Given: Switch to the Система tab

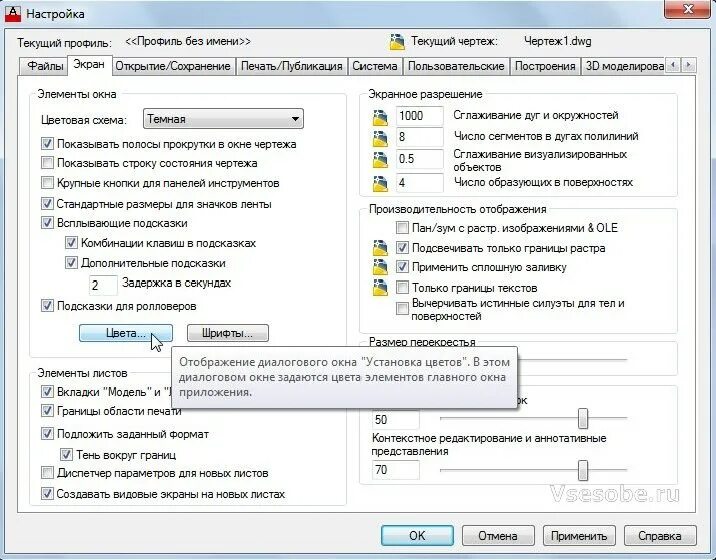Looking at the screenshot, I should coord(375,66).
